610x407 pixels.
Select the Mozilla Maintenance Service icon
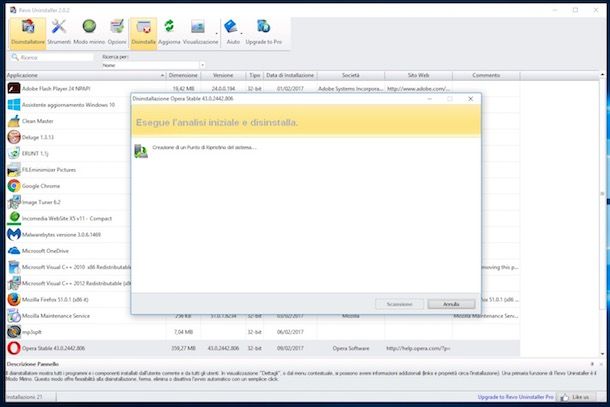click(14, 316)
